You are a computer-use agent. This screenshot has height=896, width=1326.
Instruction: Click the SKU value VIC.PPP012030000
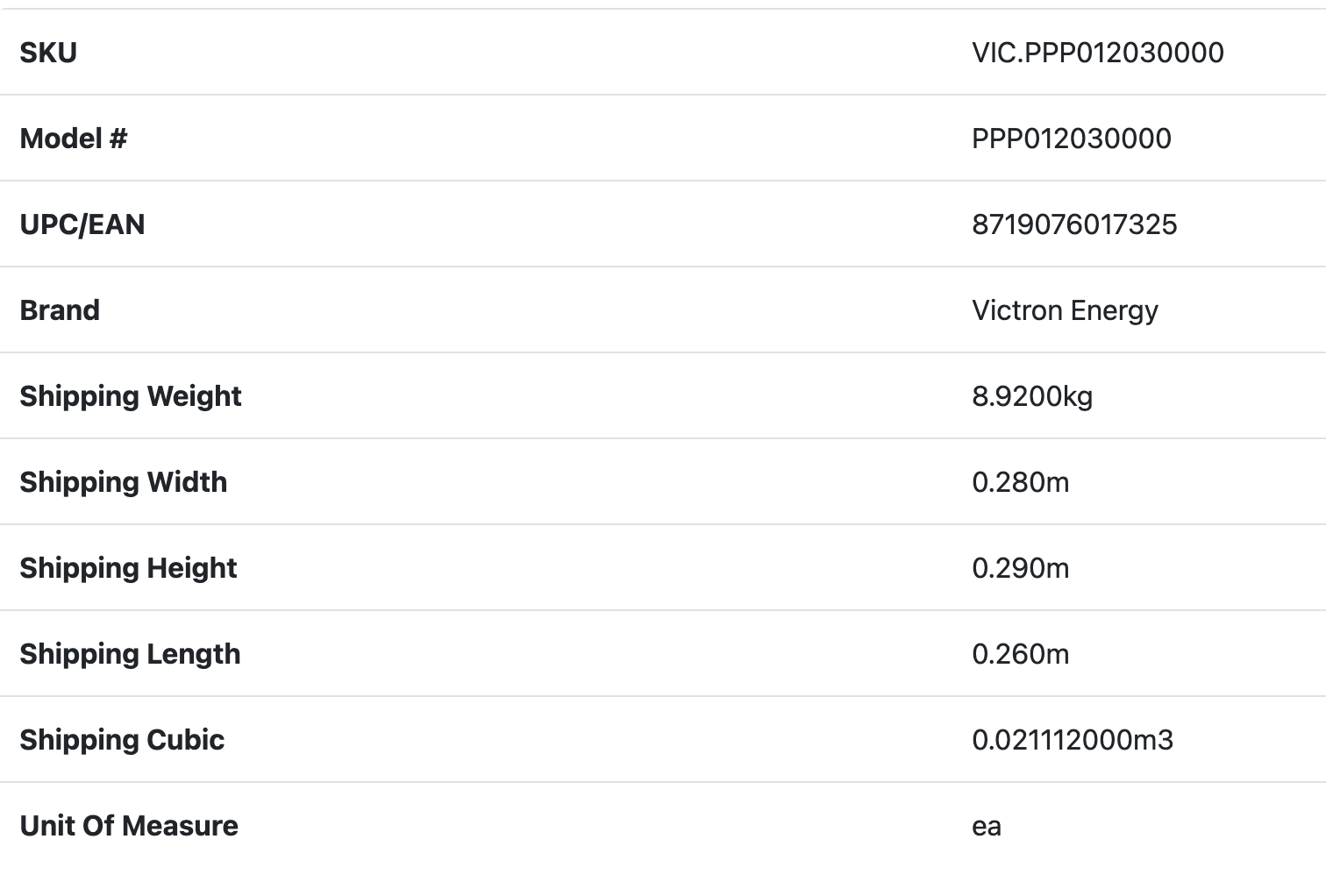[1097, 53]
